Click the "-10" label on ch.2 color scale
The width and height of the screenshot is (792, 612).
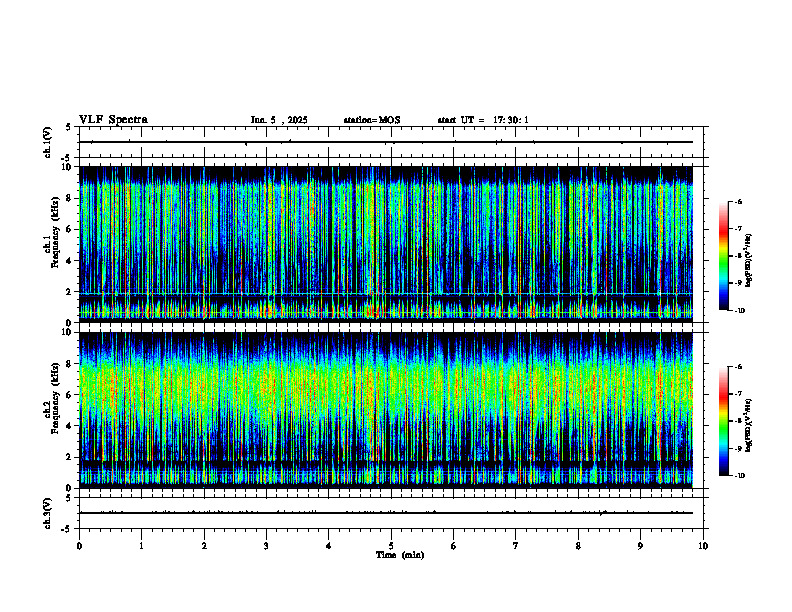coord(739,476)
